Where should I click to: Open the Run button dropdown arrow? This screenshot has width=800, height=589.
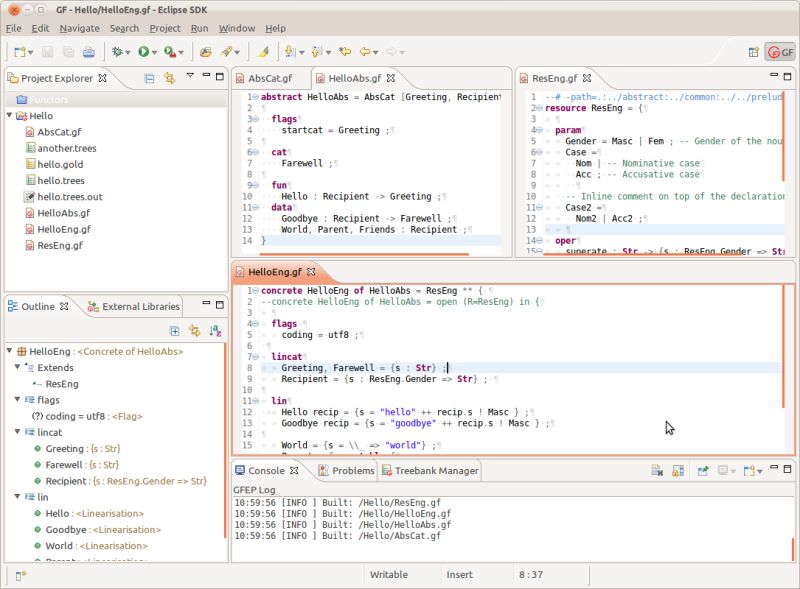(x=156, y=49)
